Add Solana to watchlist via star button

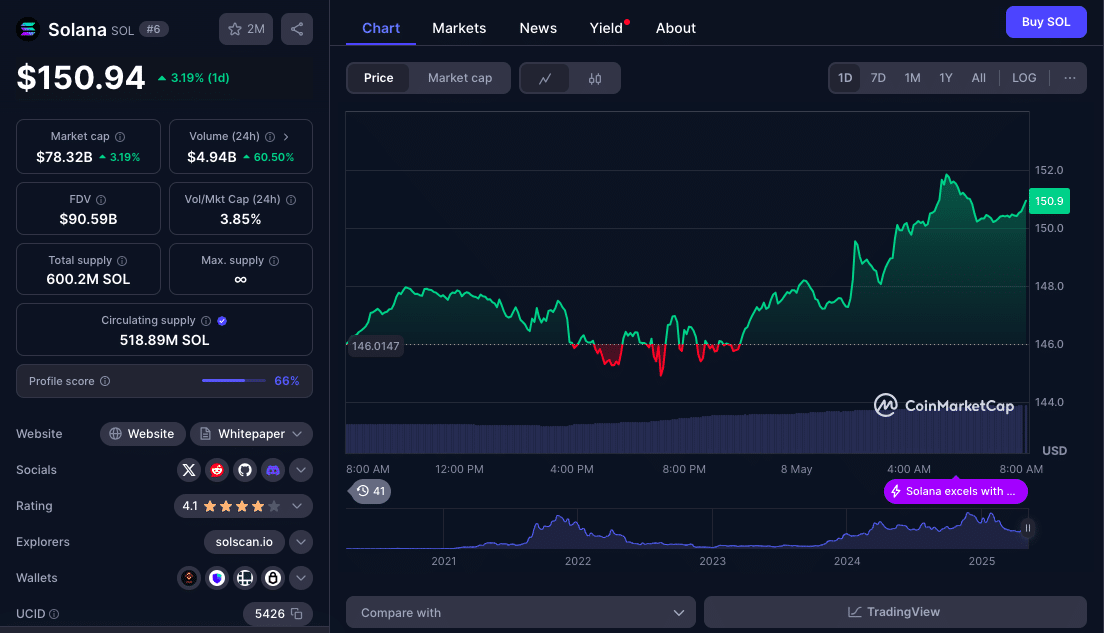(x=246, y=29)
